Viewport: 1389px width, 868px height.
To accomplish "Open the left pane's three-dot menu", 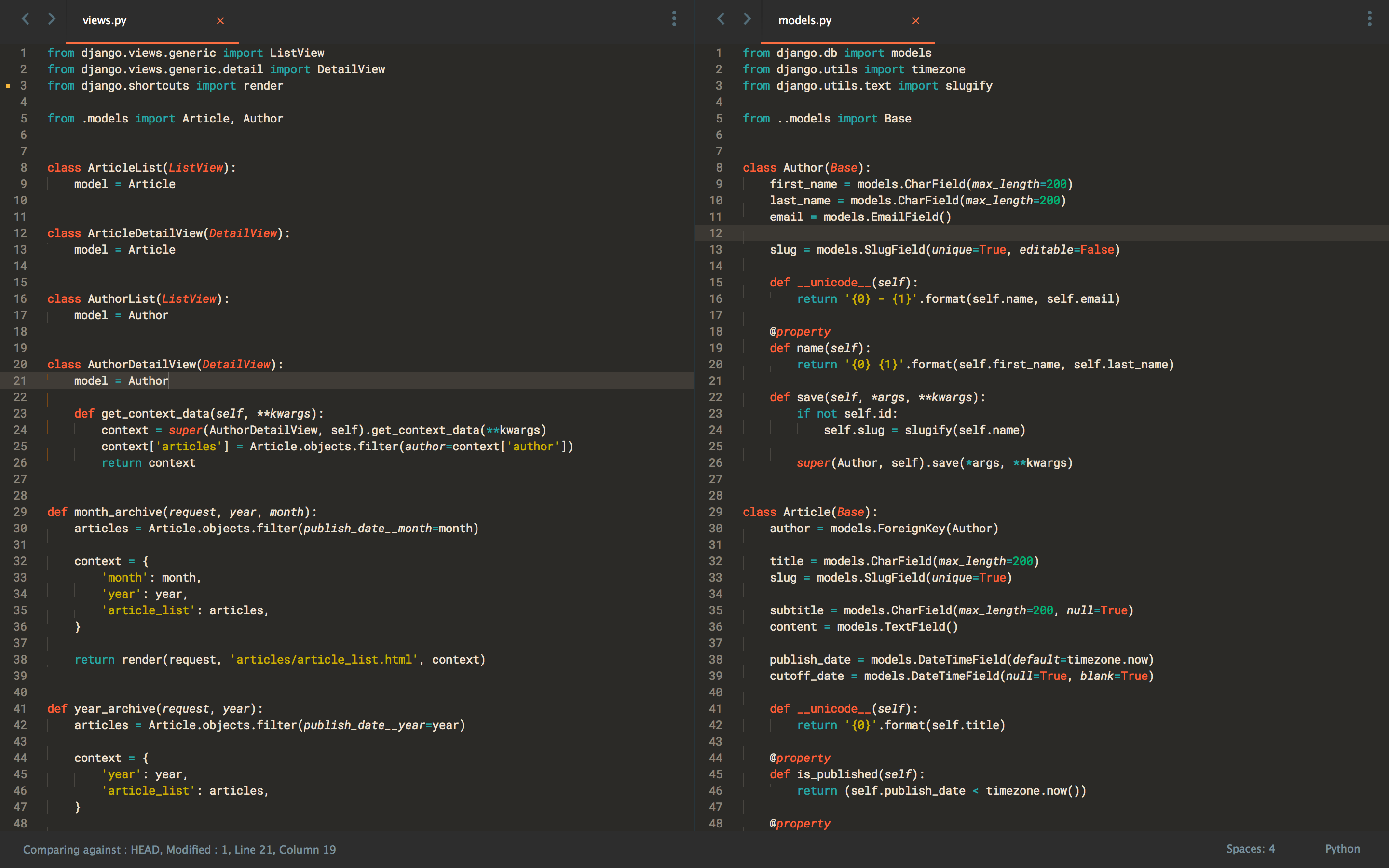I will [x=674, y=19].
